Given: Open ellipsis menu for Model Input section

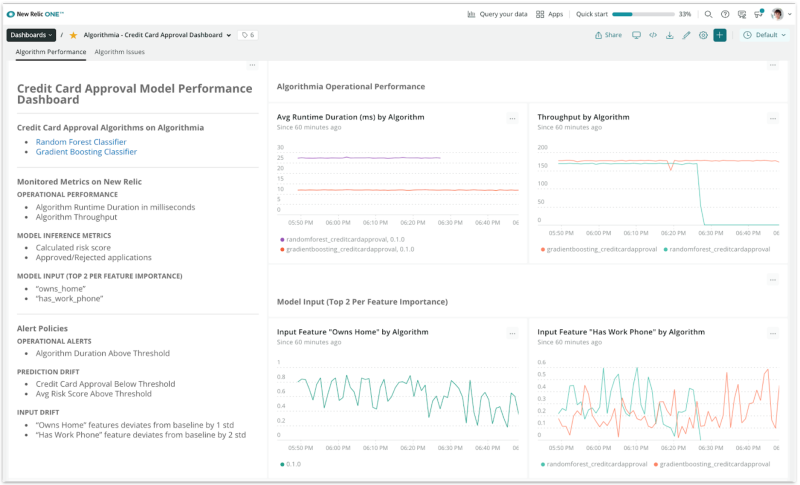Looking at the screenshot, I should pos(773,280).
